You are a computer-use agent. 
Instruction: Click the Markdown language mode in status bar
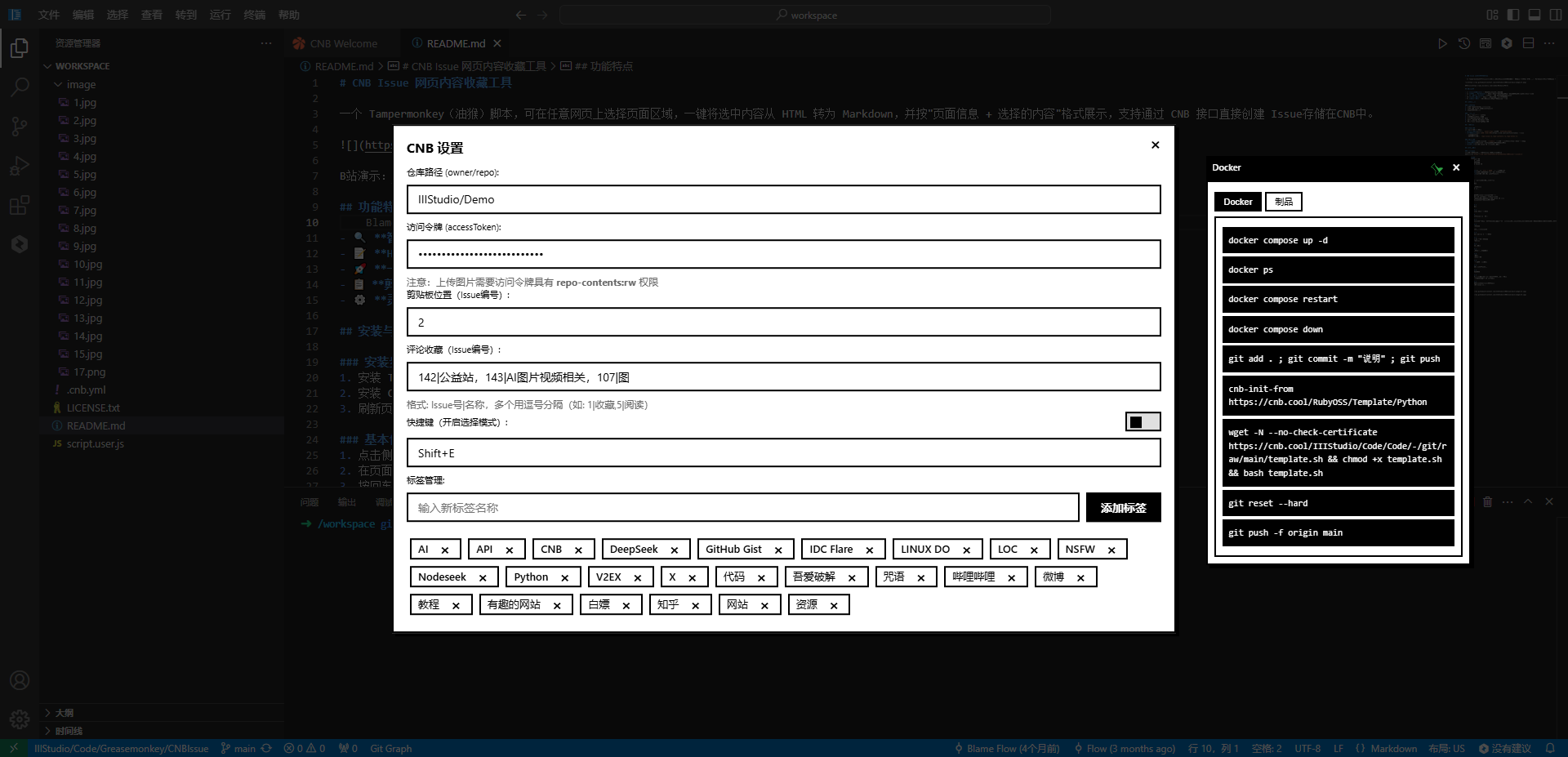coord(1393,748)
